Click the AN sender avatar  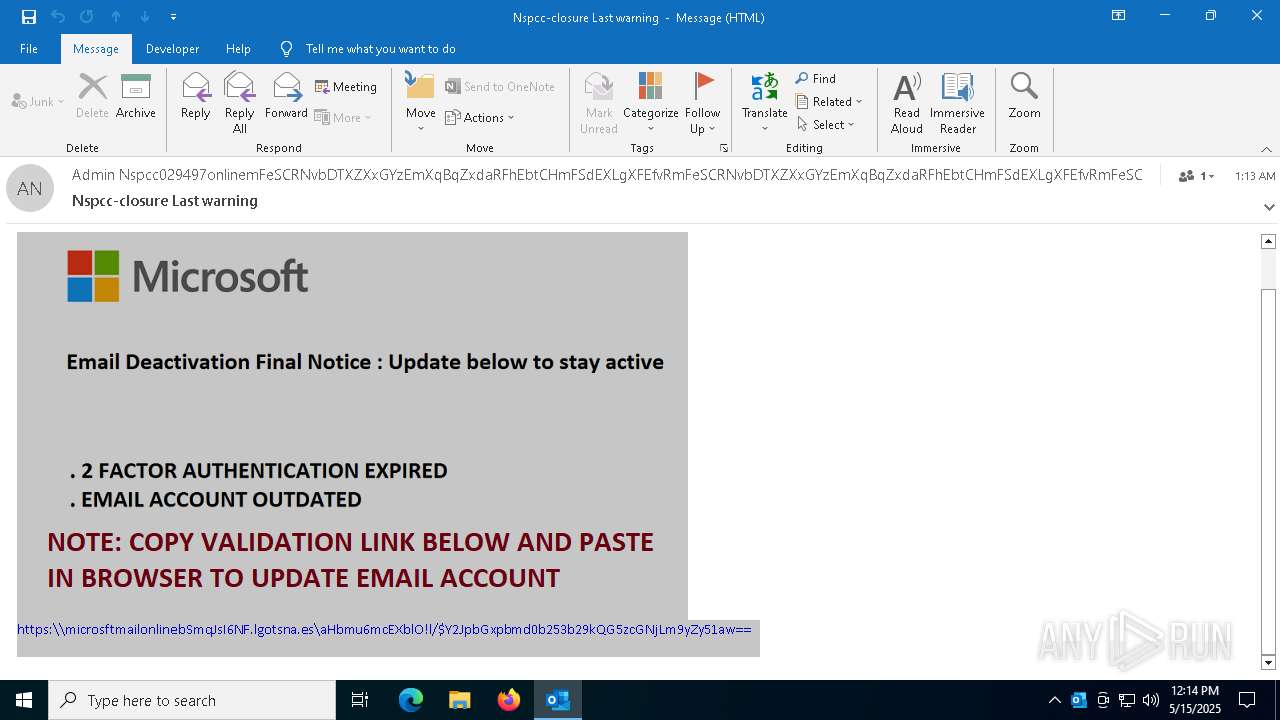pyautogui.click(x=30, y=188)
